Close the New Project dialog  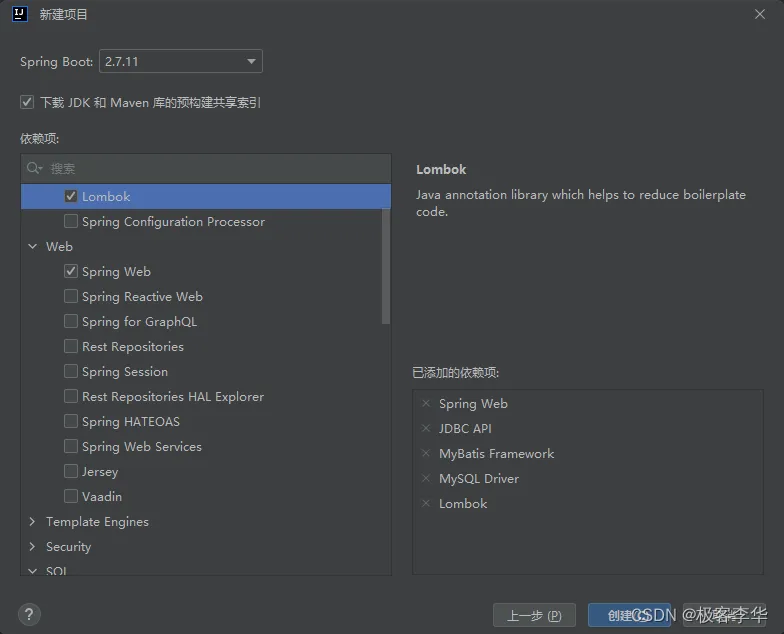[760, 14]
